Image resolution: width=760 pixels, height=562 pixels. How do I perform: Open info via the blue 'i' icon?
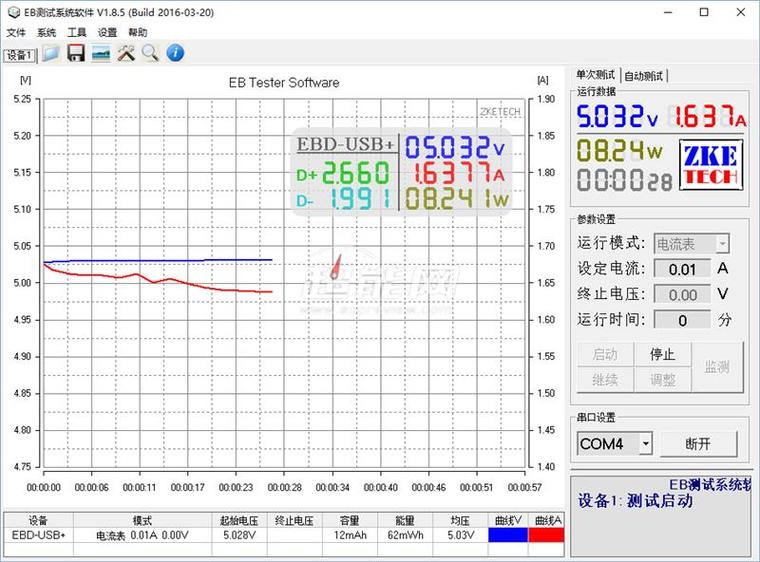[x=175, y=53]
